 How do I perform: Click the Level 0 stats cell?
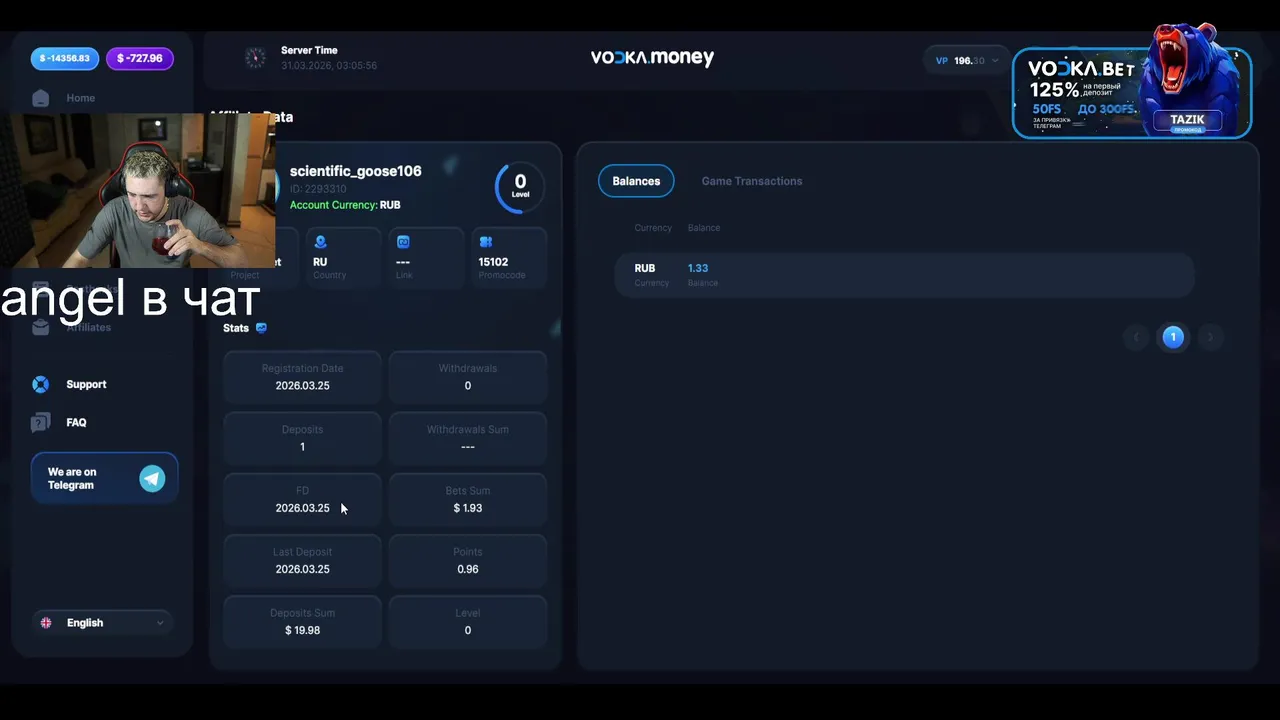468,621
